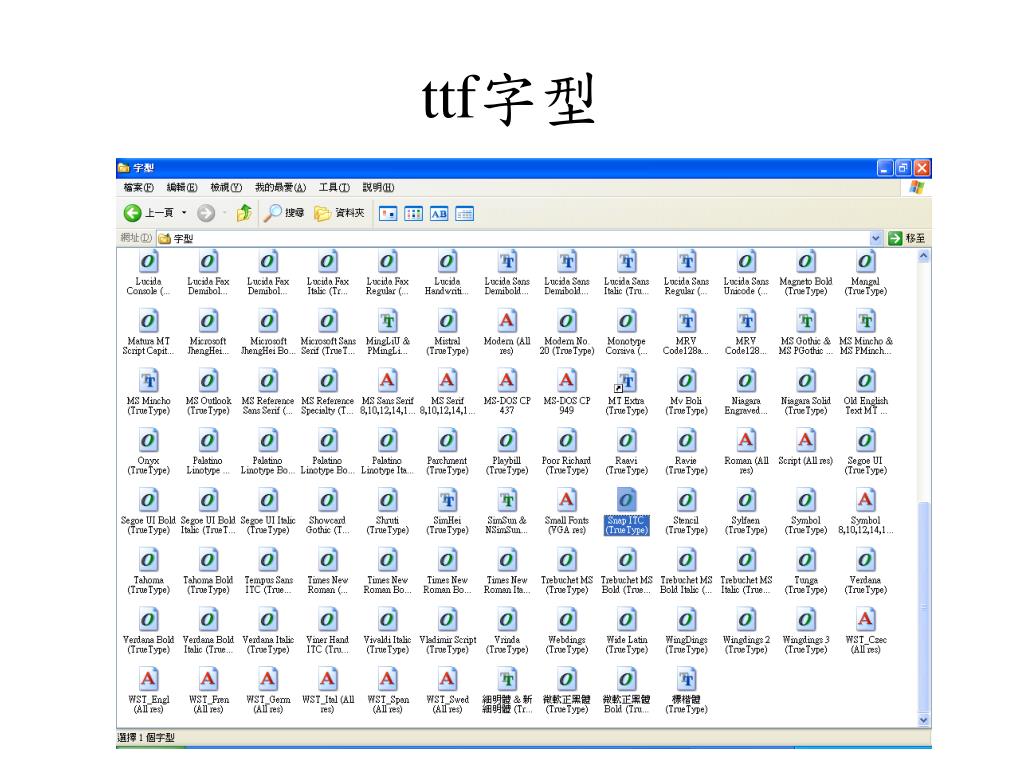Select the Wingdings 3 font icon
The width and height of the screenshot is (1024, 768).
coord(805,620)
